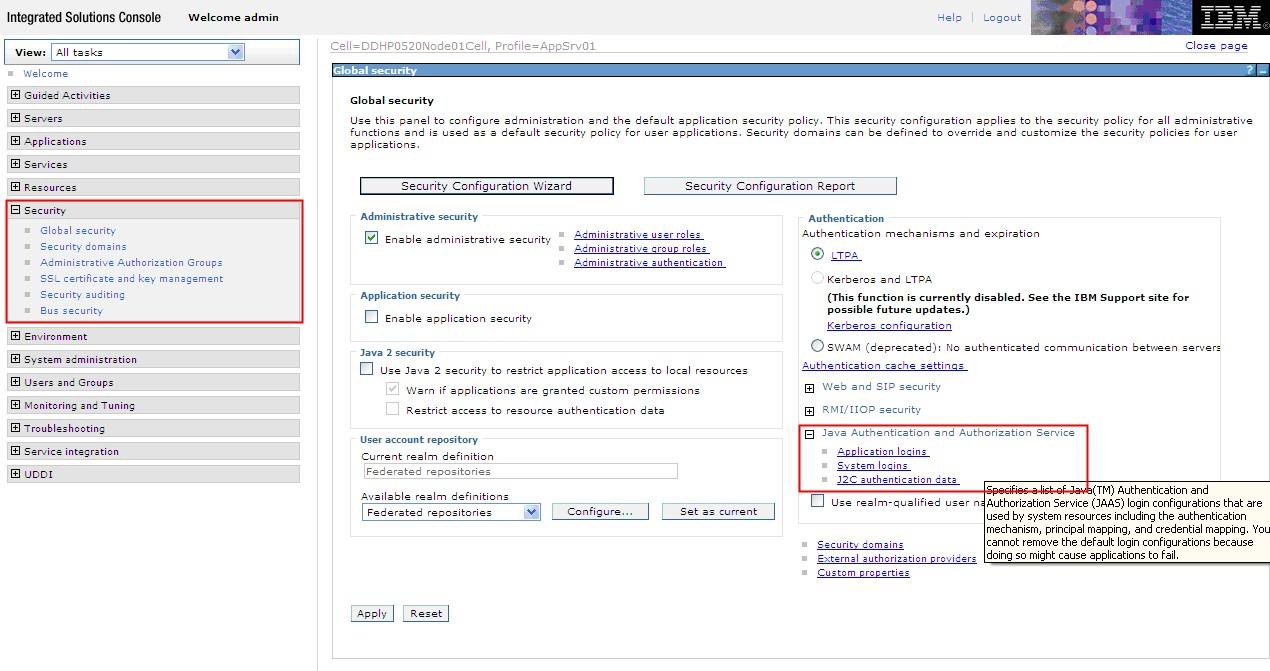Expand System administration node
Screen dimensions: 1270x671
15,359
